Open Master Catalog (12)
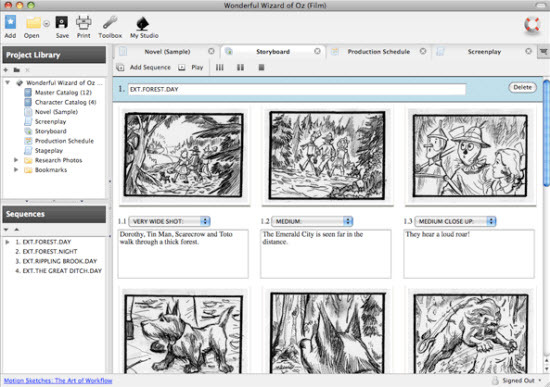The height and width of the screenshot is (387, 550). point(63,92)
